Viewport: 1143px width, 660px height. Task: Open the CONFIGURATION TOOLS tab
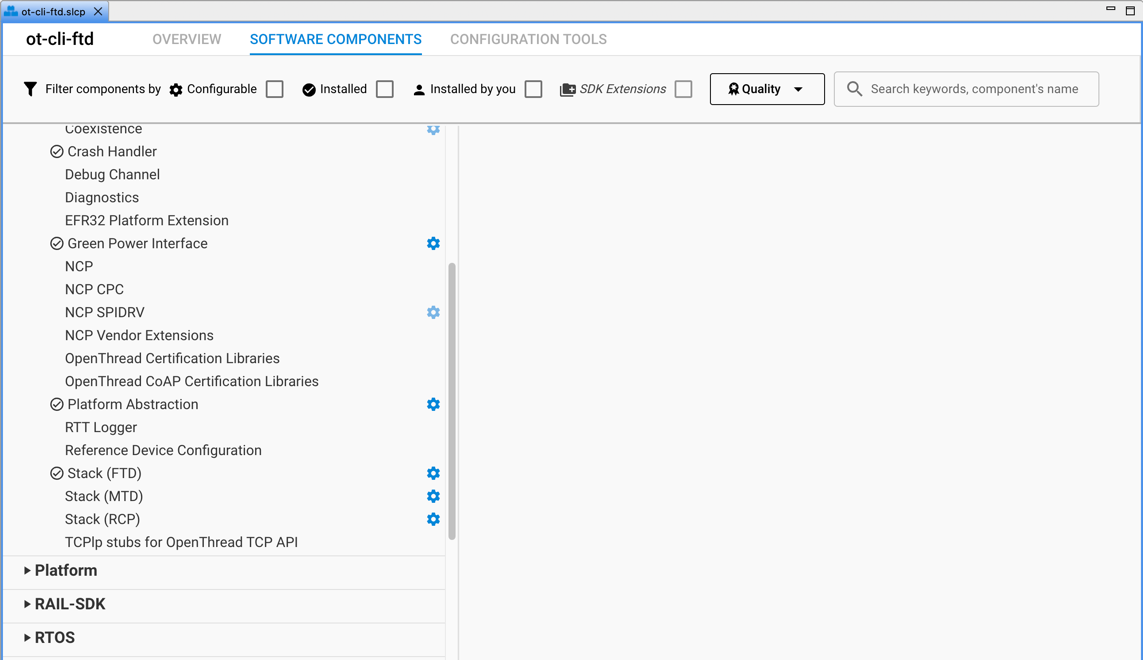[528, 40]
